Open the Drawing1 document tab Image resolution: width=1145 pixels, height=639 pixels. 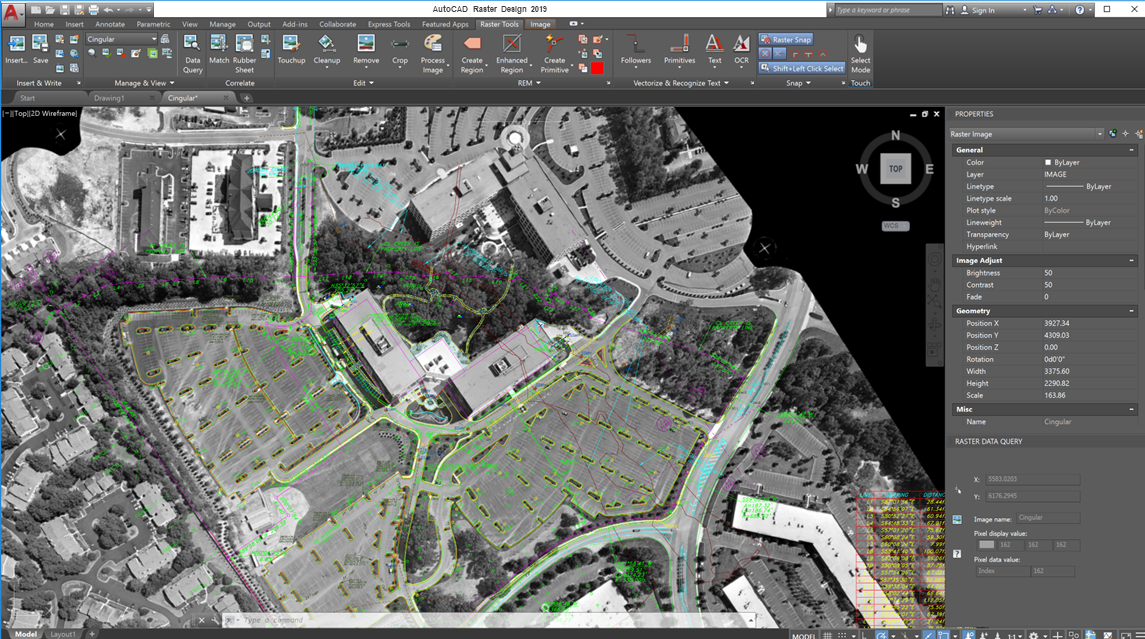point(109,98)
